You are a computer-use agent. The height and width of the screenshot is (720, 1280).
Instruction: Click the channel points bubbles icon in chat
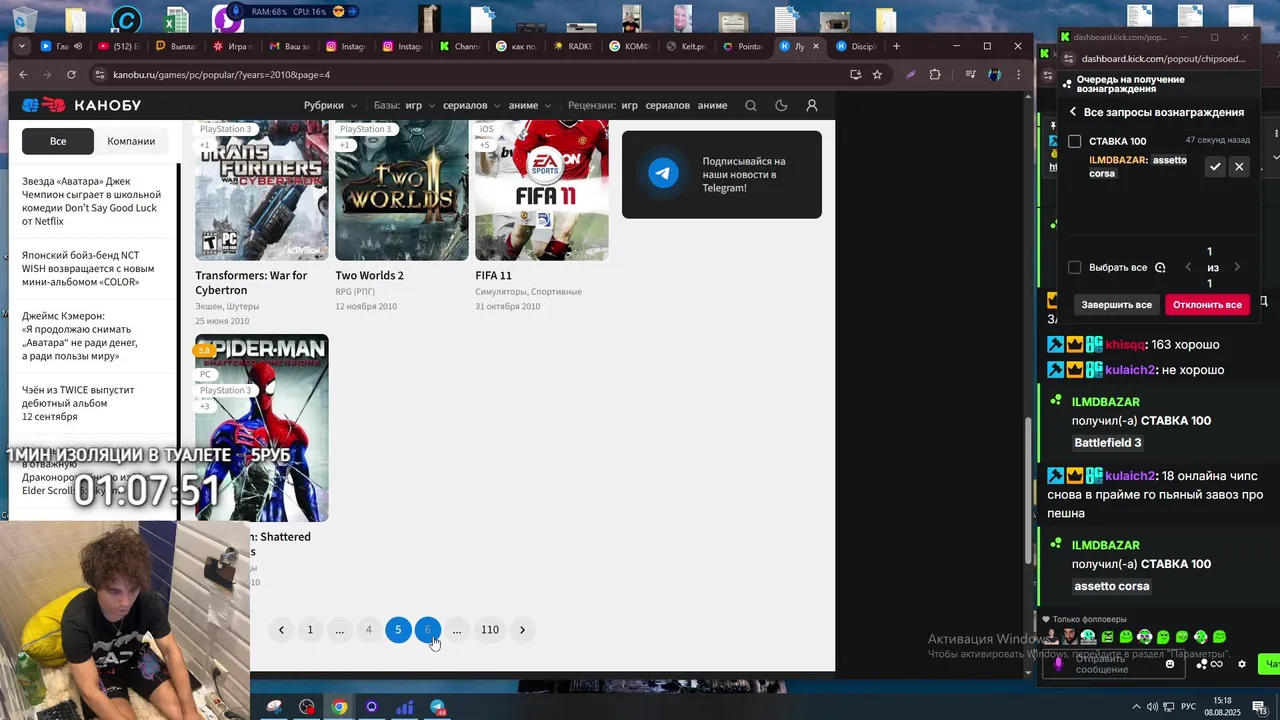(1202, 664)
